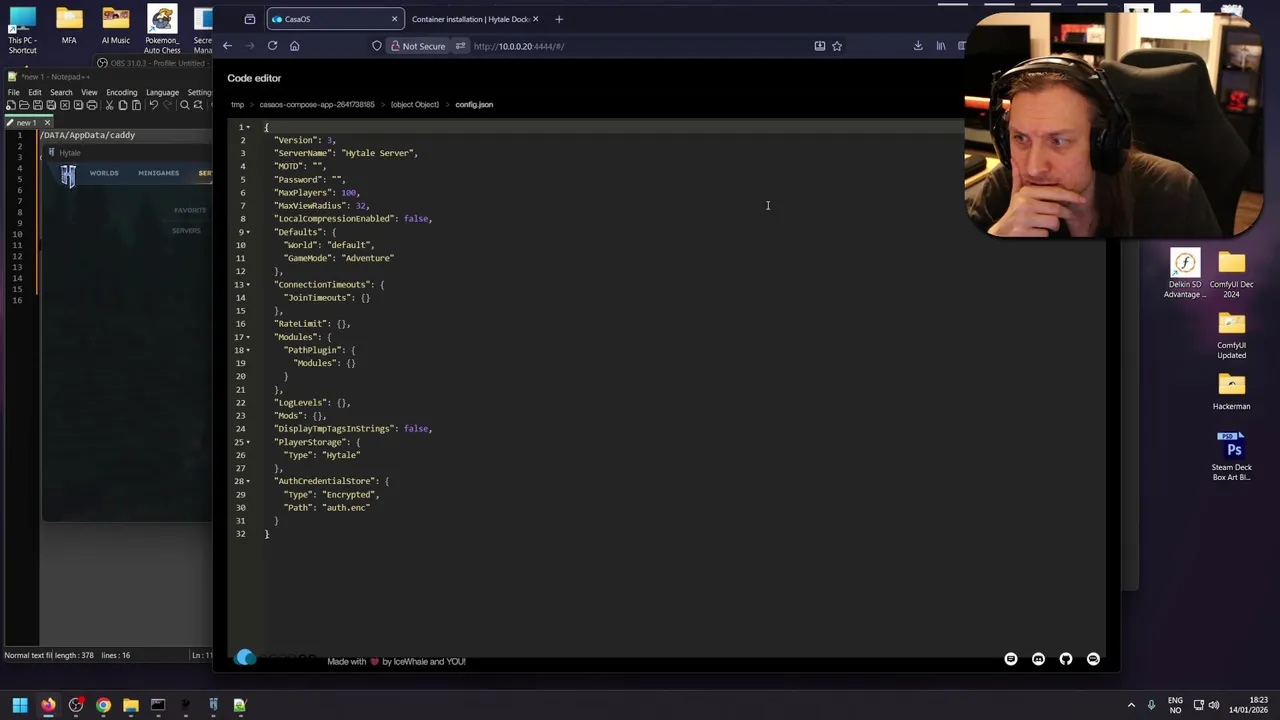Select WORLDS tab in Hytale window
Viewport: 1280px width, 720px height.
coord(104,173)
